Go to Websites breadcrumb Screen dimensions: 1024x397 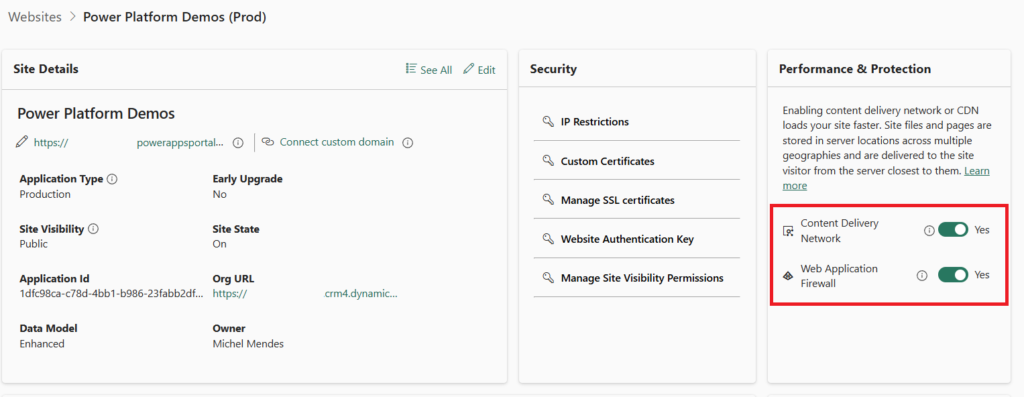[x=35, y=18]
